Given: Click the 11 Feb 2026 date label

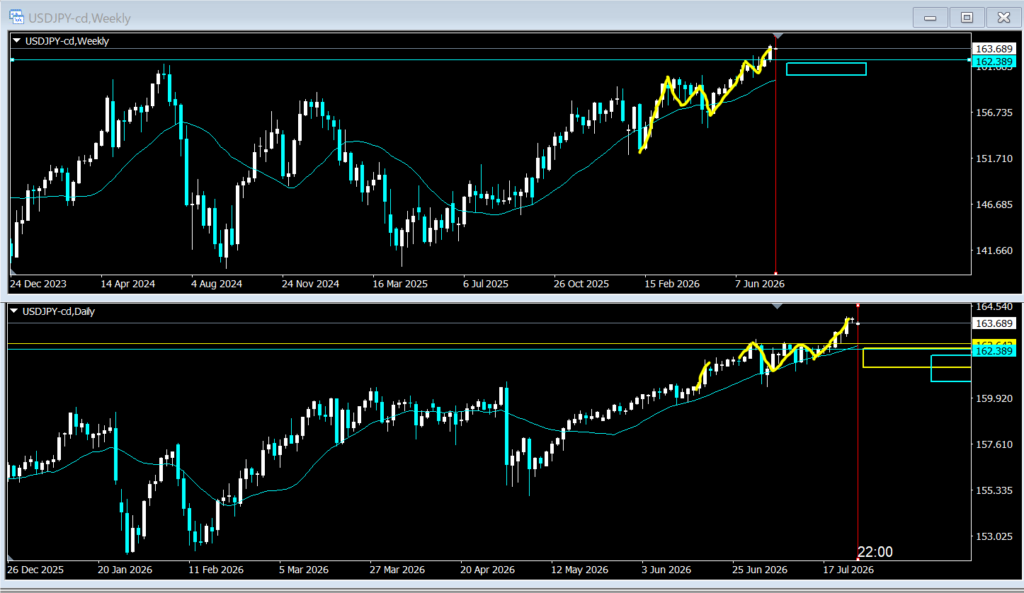Looking at the screenshot, I should click(216, 569).
